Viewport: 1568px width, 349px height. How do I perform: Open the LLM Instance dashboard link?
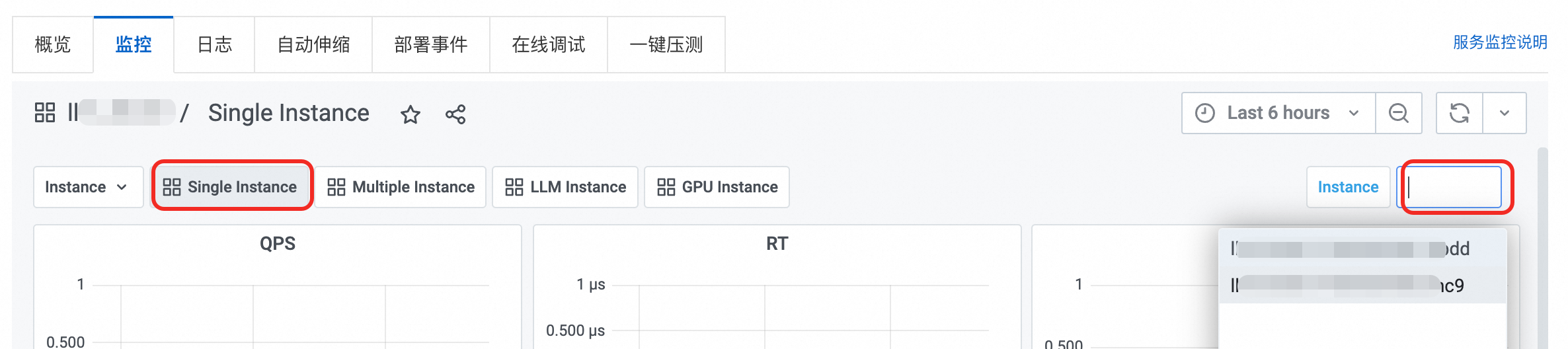tap(565, 187)
